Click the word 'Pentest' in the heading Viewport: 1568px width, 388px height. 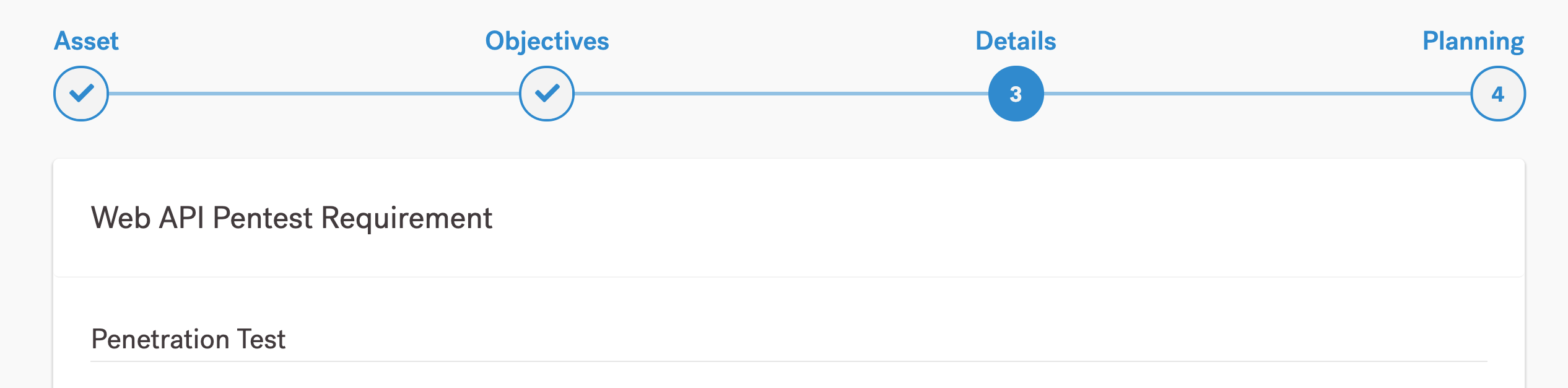263,218
